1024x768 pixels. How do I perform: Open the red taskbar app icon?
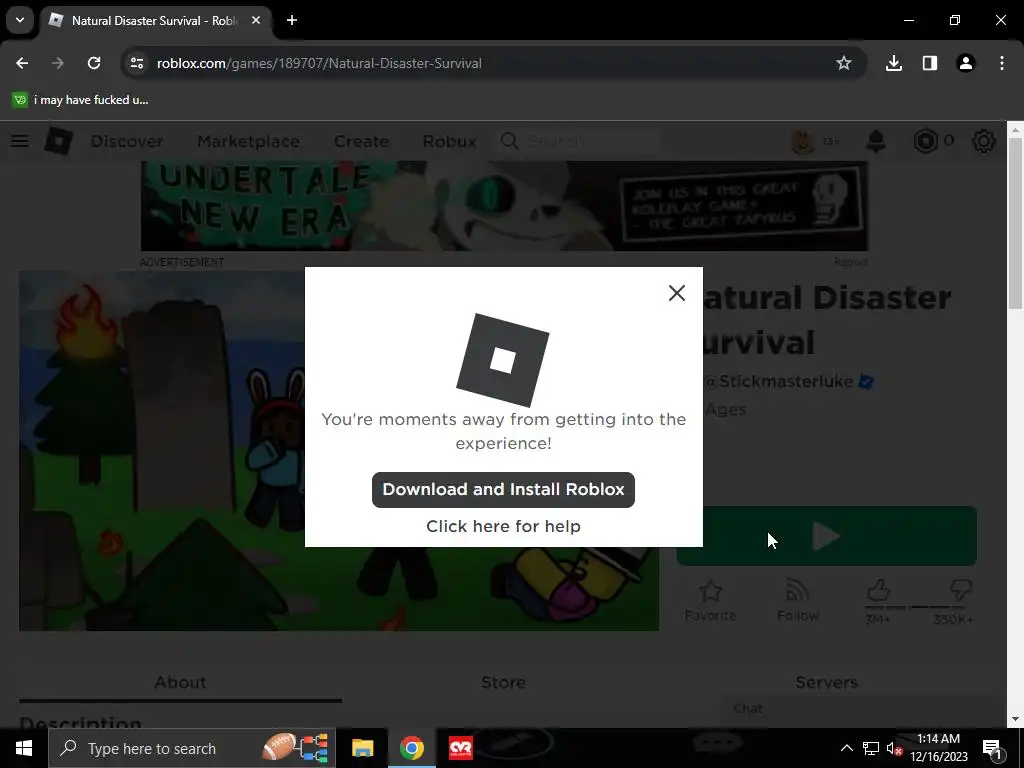(x=460, y=748)
